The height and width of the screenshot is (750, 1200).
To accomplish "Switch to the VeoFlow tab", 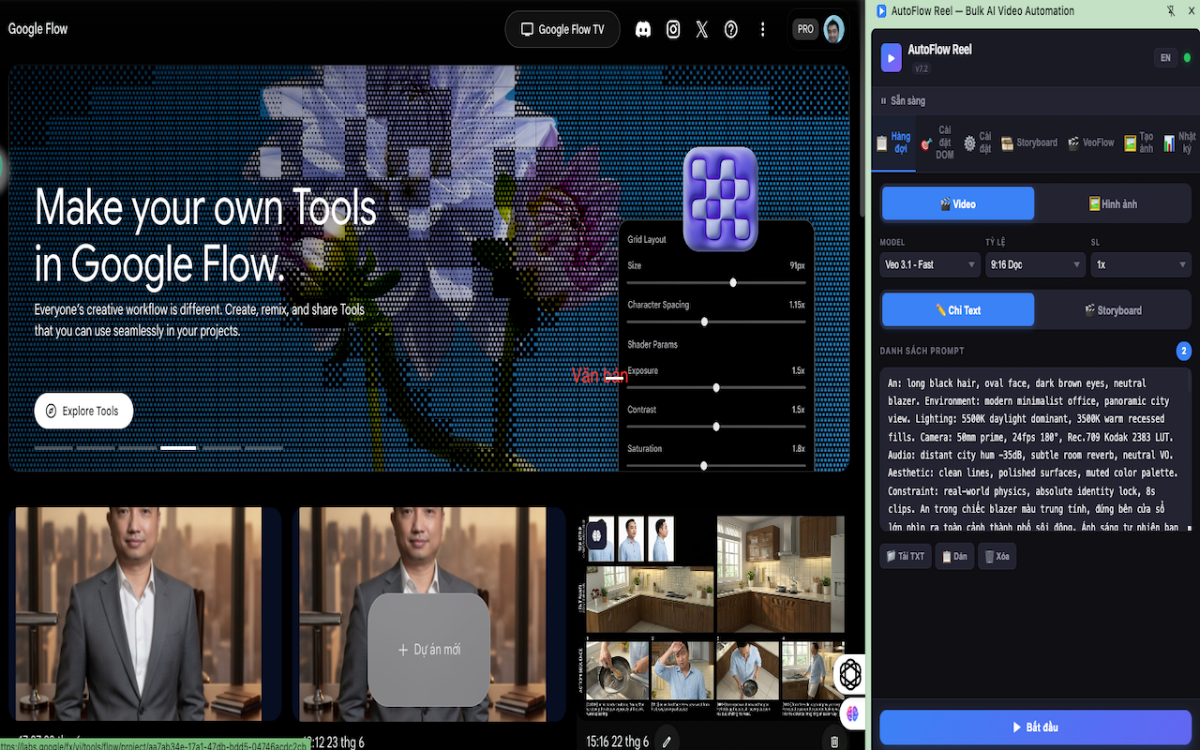I will (1091, 143).
